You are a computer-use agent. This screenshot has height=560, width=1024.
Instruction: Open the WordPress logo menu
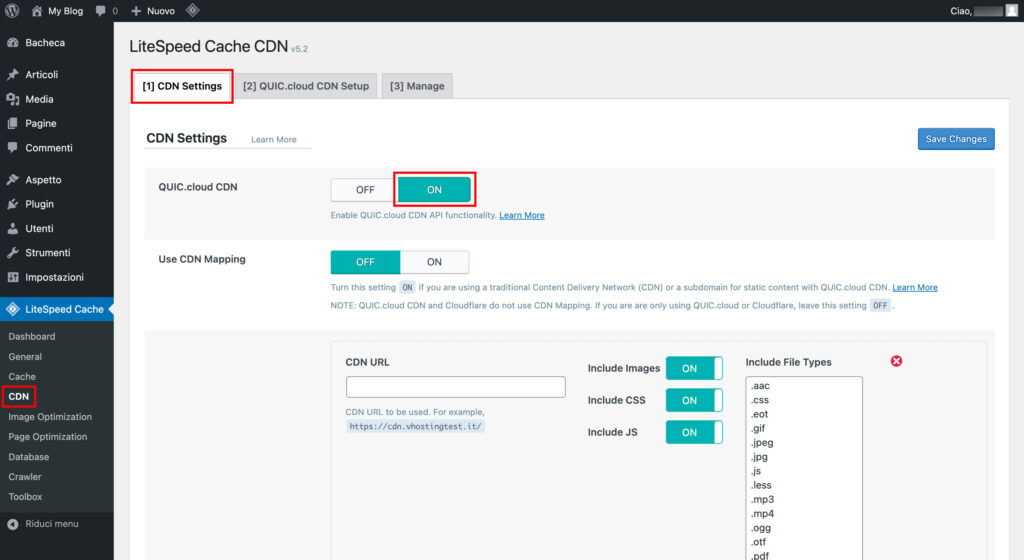[12, 10]
